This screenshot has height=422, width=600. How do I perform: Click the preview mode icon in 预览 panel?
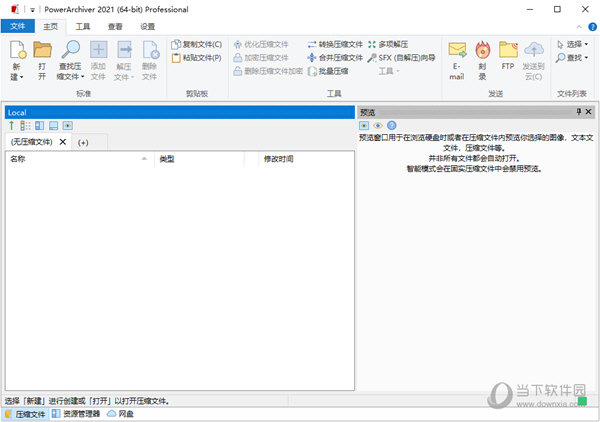pos(364,125)
